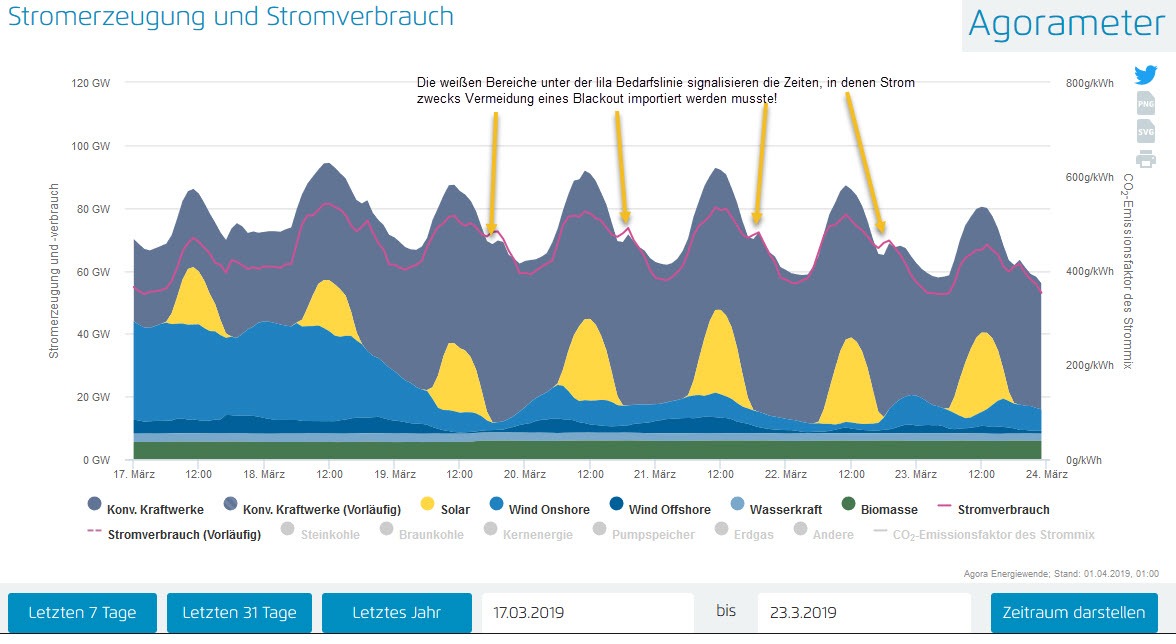
Task: Open the Agorameter logo link
Action: tap(1068, 24)
